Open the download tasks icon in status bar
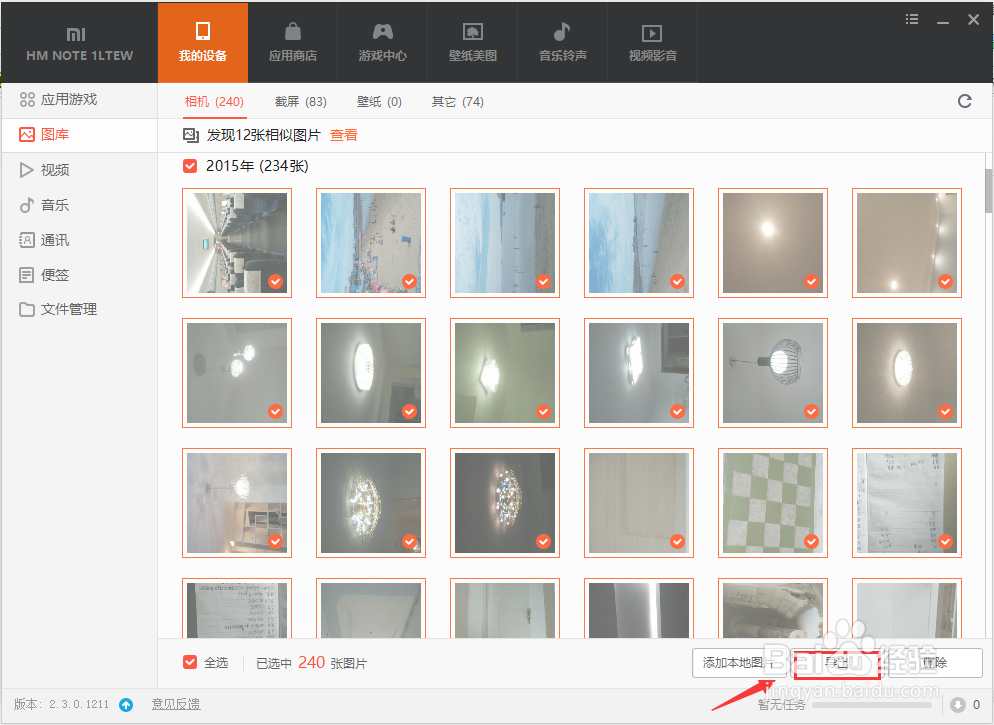Viewport: 994px width, 725px height. point(957,705)
